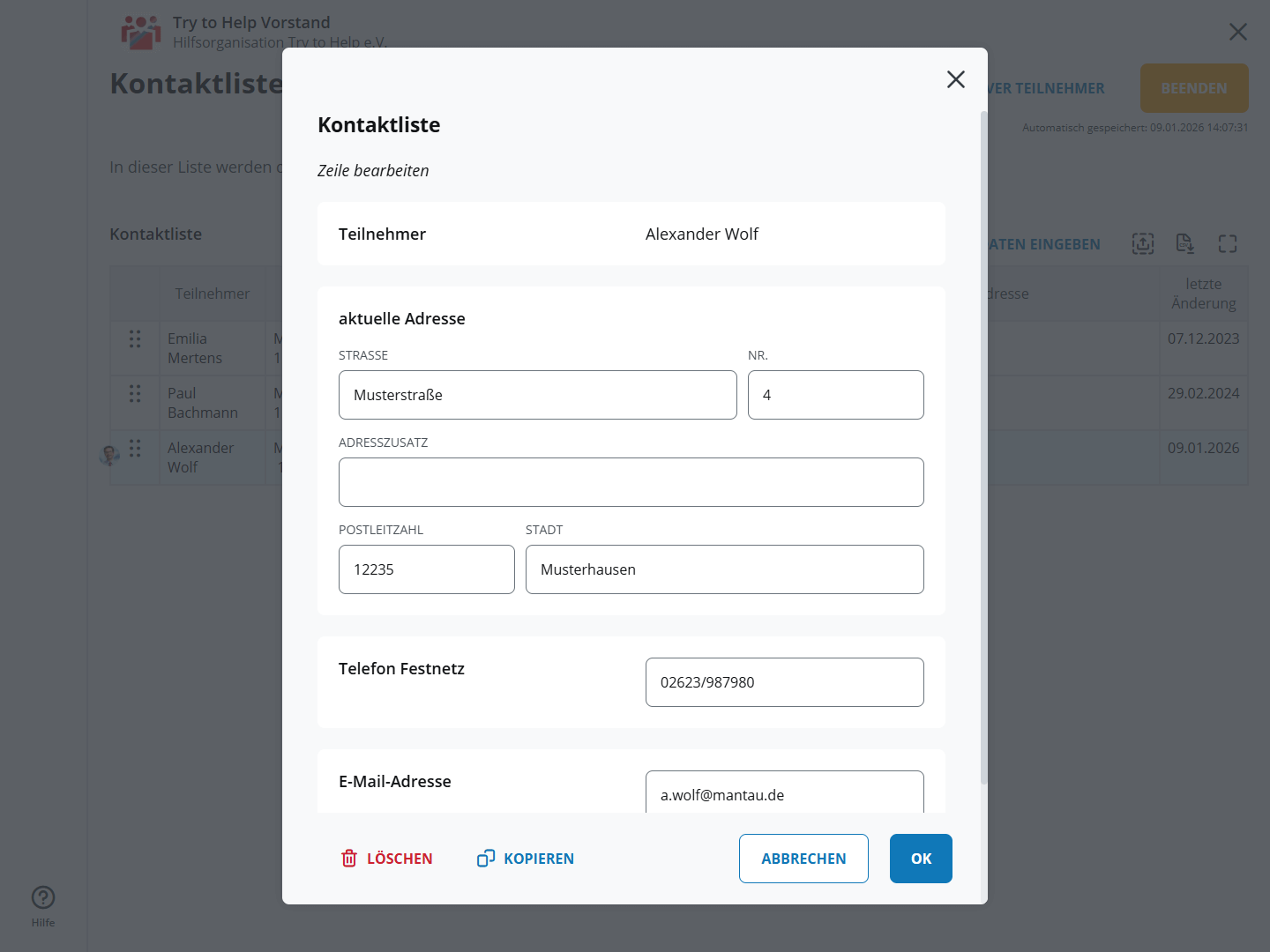Grab the drag handle for Emilia Mertens row
Viewport: 1270px width, 952px height.
pyautogui.click(x=135, y=339)
